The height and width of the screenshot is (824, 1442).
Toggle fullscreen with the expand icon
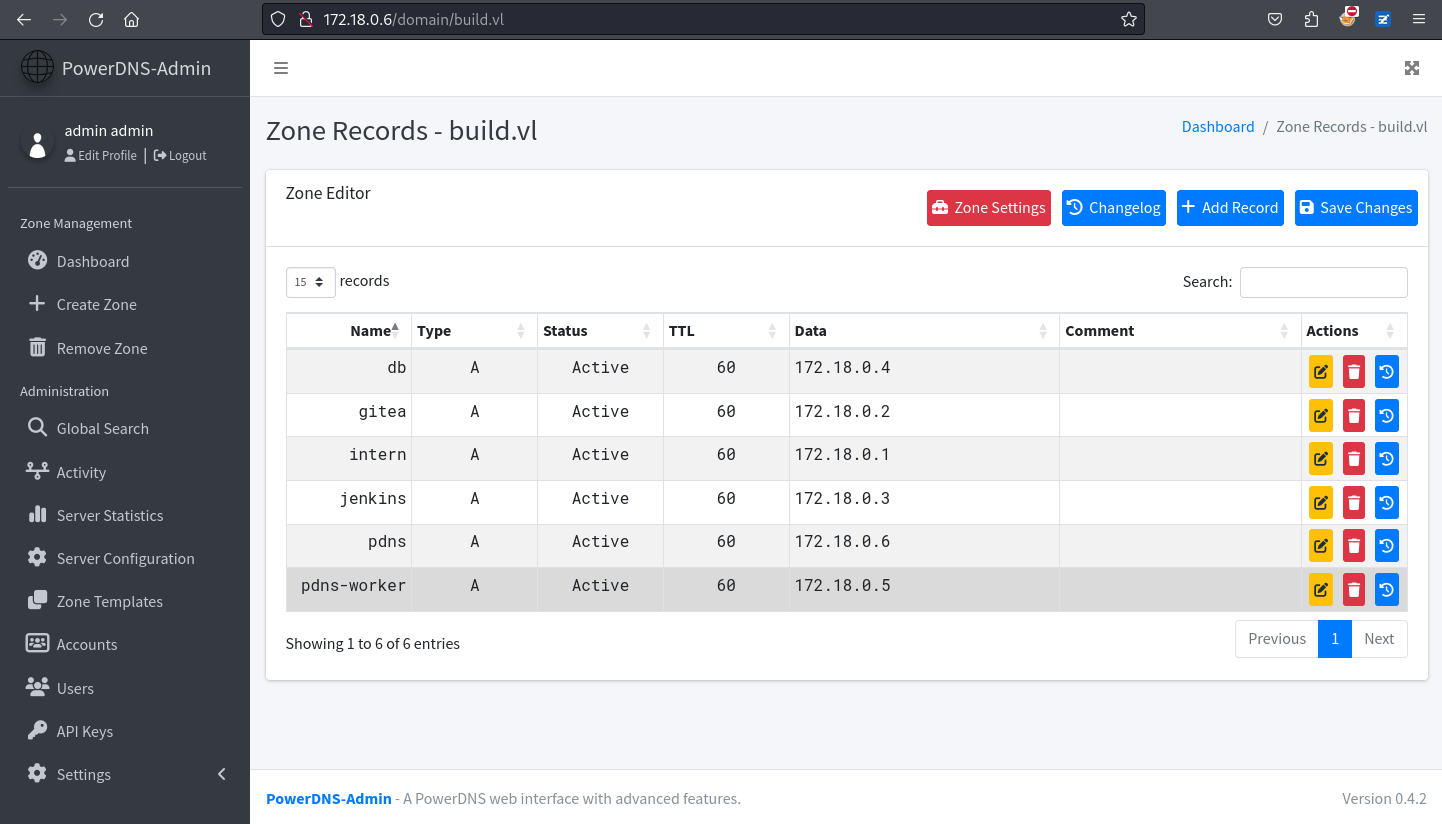point(1412,68)
